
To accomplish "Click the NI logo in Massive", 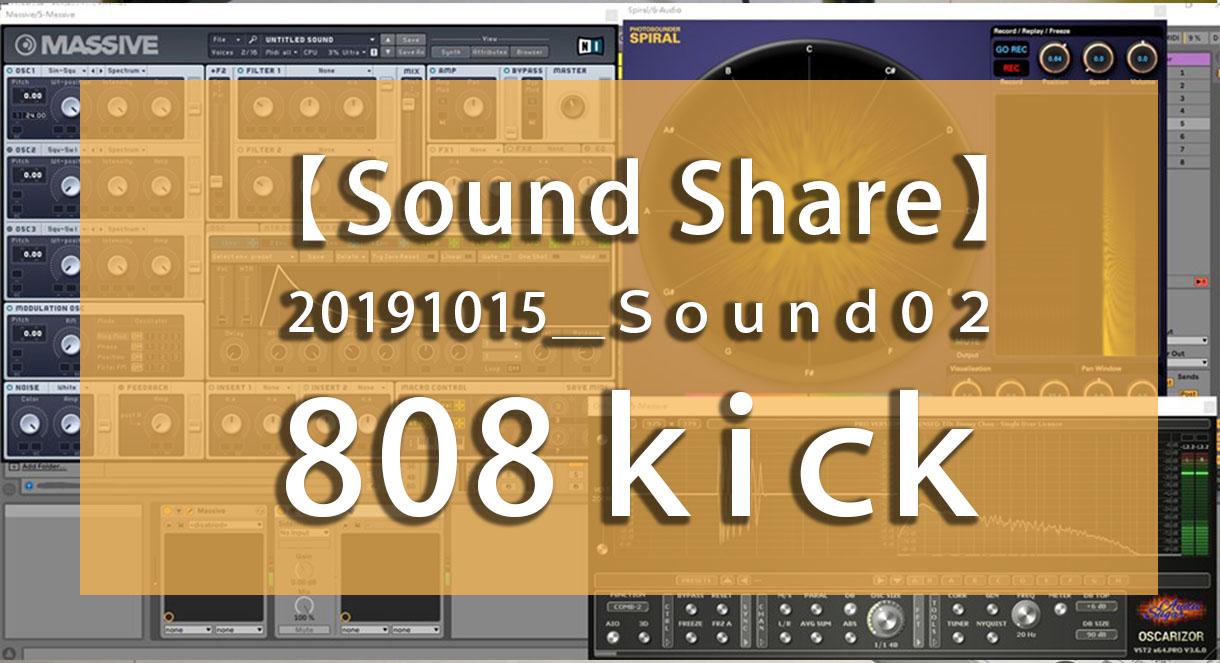I will [x=590, y=46].
